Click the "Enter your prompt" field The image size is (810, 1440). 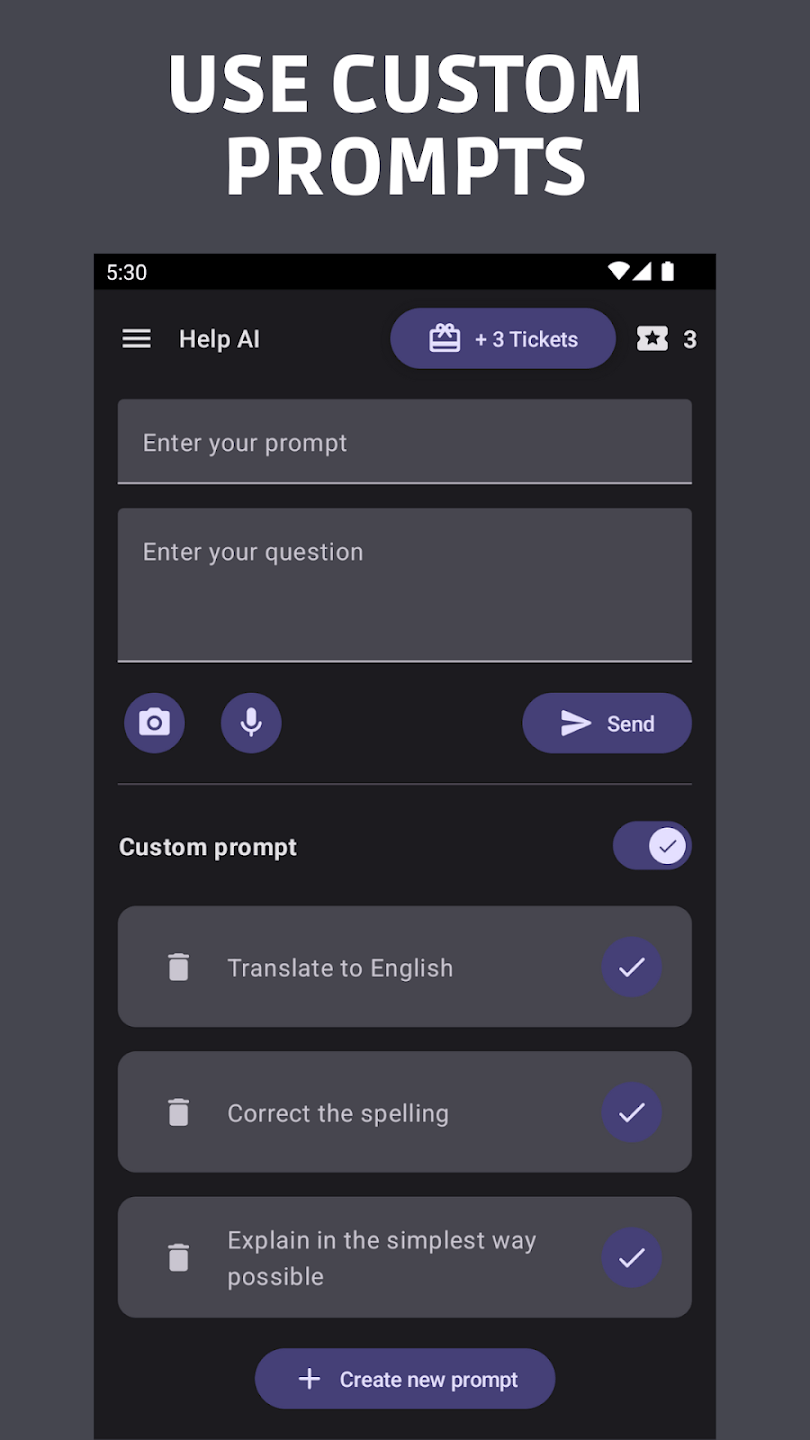(x=404, y=442)
